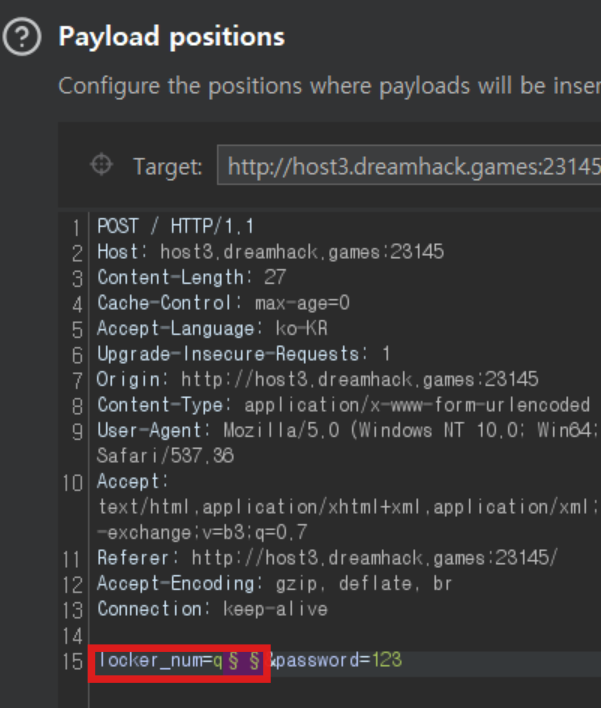The height and width of the screenshot is (708, 601).
Task: Click the Content-Type header line
Action: pyautogui.click(x=344, y=405)
